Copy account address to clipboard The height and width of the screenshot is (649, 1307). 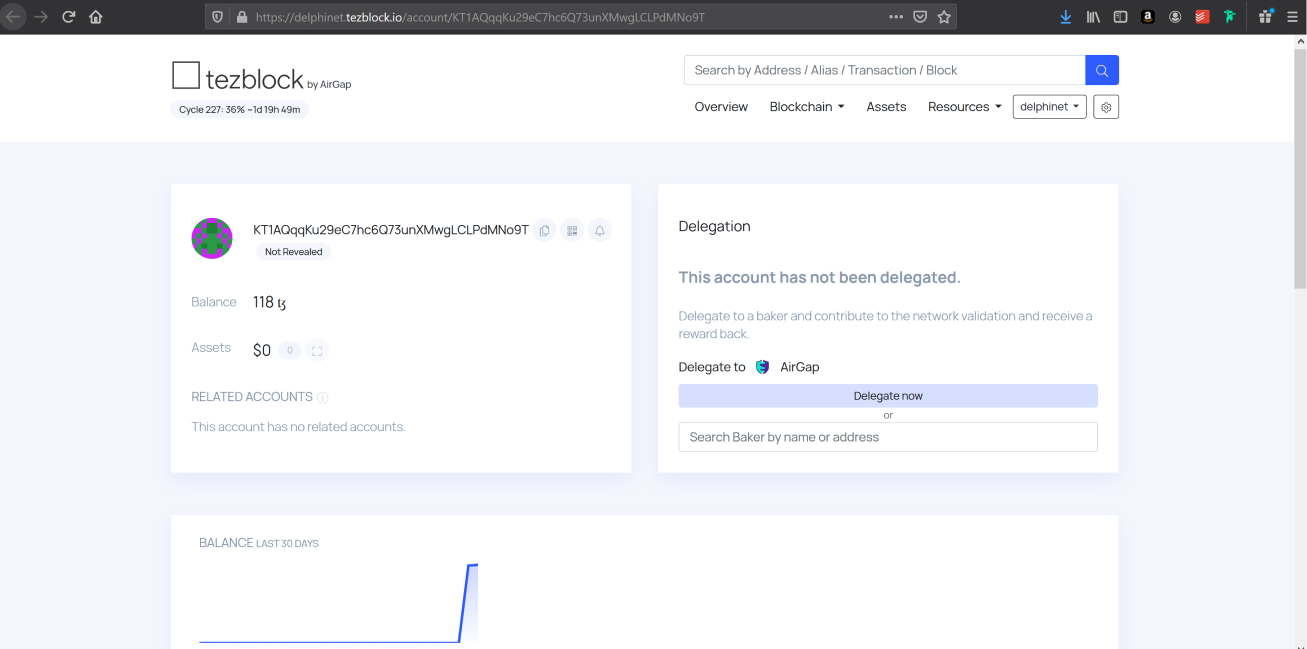pos(544,230)
